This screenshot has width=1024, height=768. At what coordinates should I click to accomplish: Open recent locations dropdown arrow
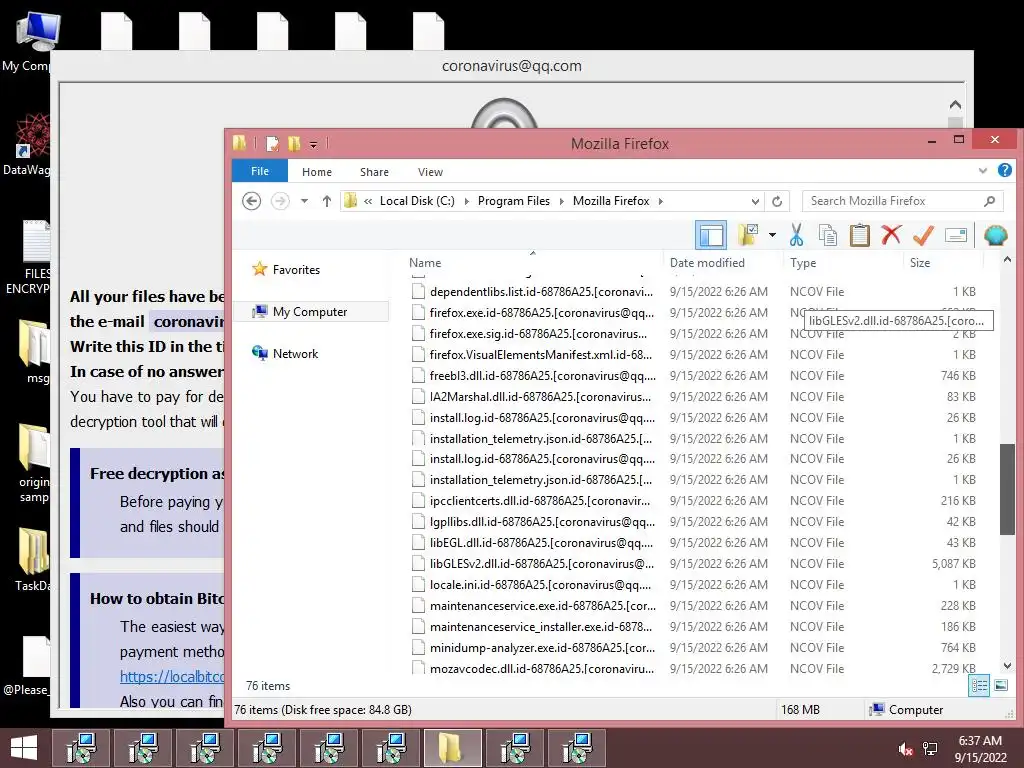pyautogui.click(x=304, y=201)
